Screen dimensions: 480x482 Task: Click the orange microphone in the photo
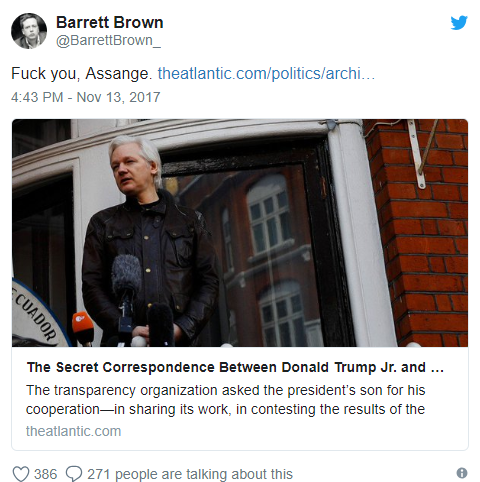[83, 327]
